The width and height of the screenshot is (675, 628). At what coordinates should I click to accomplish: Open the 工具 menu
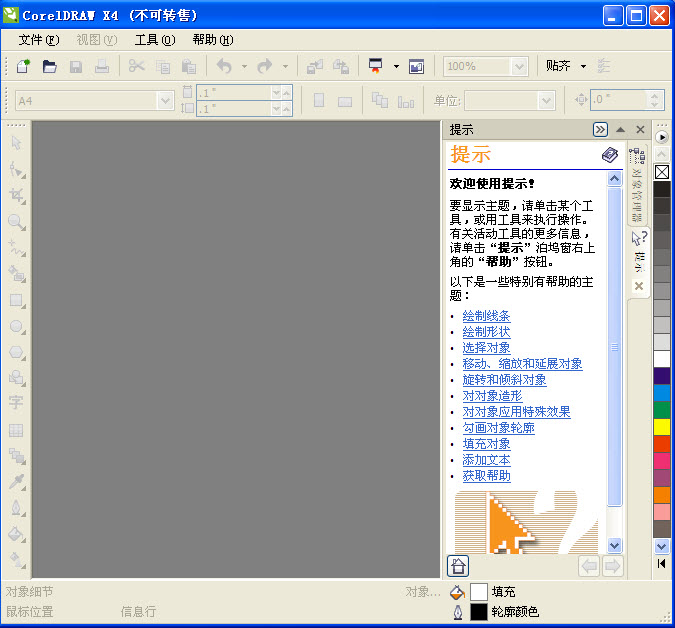[155, 40]
